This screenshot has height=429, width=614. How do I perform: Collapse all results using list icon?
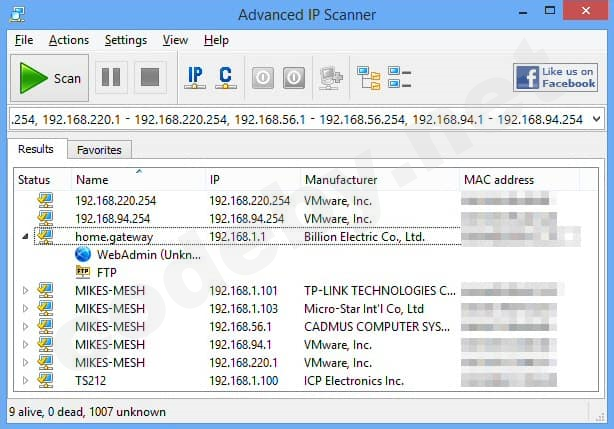[399, 77]
